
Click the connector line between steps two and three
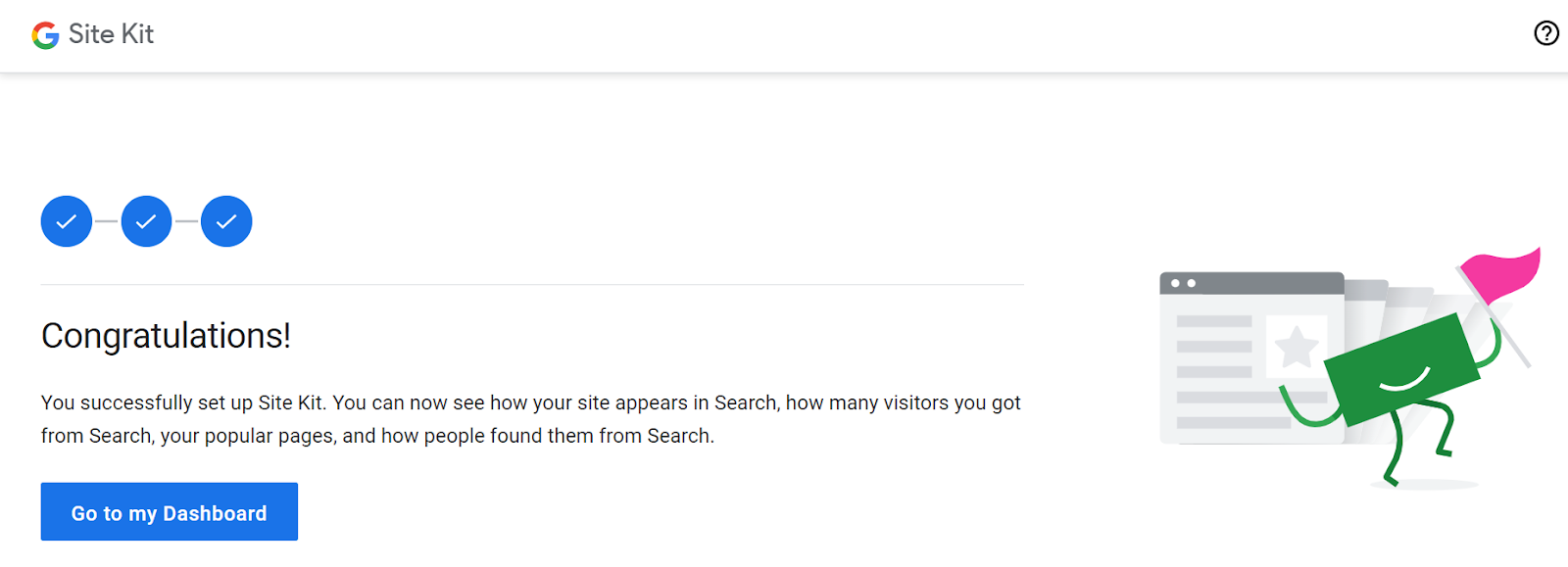(187, 221)
